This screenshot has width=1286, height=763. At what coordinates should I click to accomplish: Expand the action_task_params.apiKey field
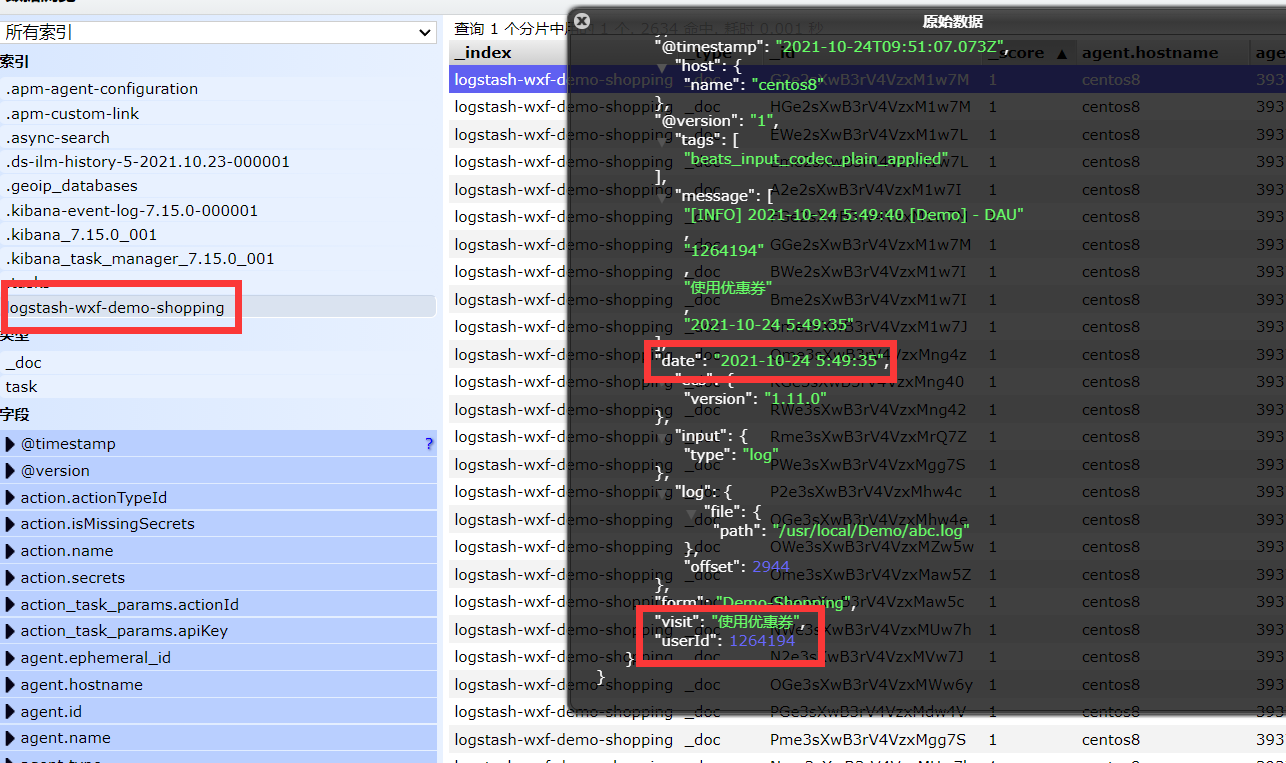click(x=11, y=631)
